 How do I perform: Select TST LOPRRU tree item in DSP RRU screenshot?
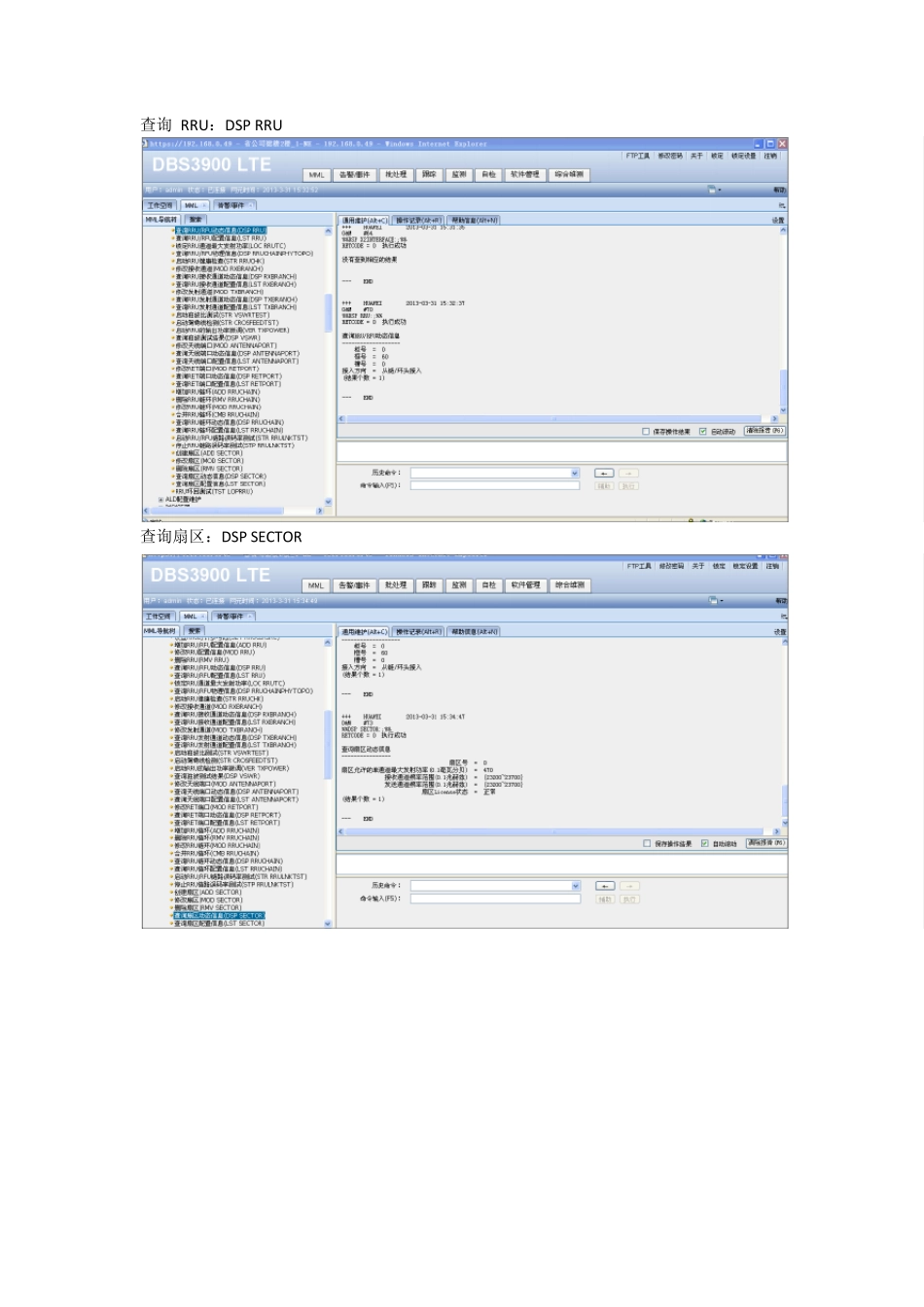pyautogui.click(x=213, y=492)
